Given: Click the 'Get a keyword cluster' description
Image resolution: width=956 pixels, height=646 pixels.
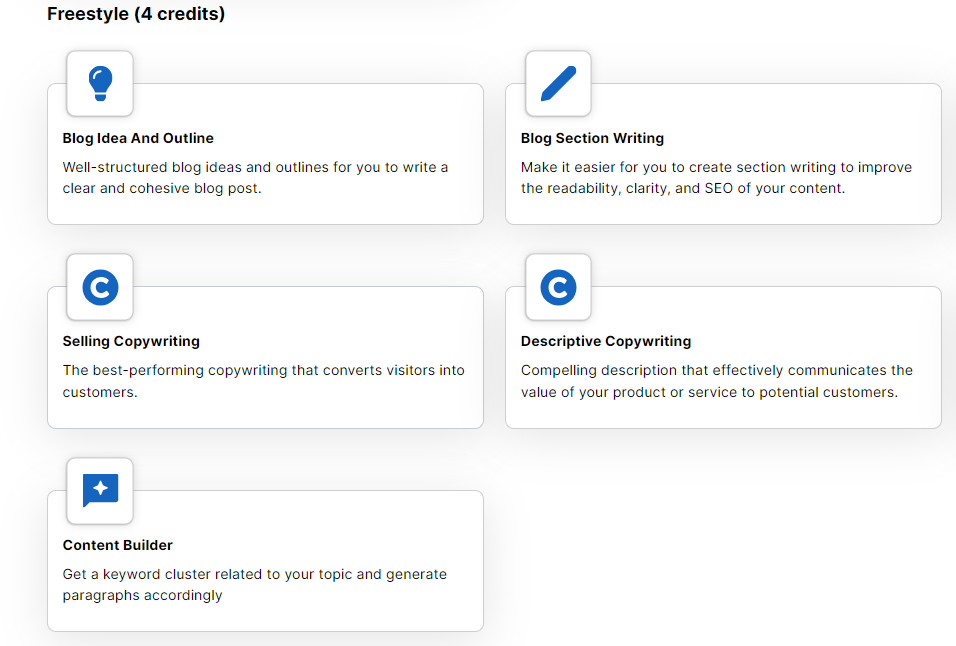Looking at the screenshot, I should (x=254, y=584).
